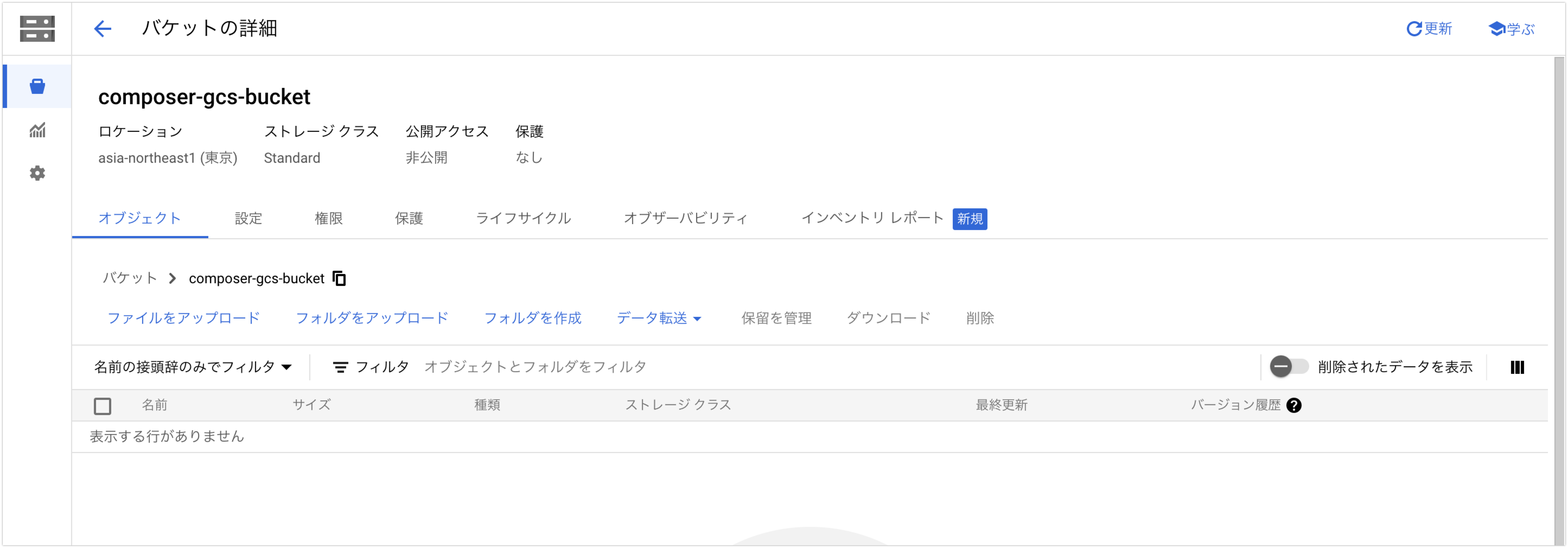Click the Cloud Storage product logo icon
Image resolution: width=1568 pixels, height=548 pixels.
click(x=37, y=28)
